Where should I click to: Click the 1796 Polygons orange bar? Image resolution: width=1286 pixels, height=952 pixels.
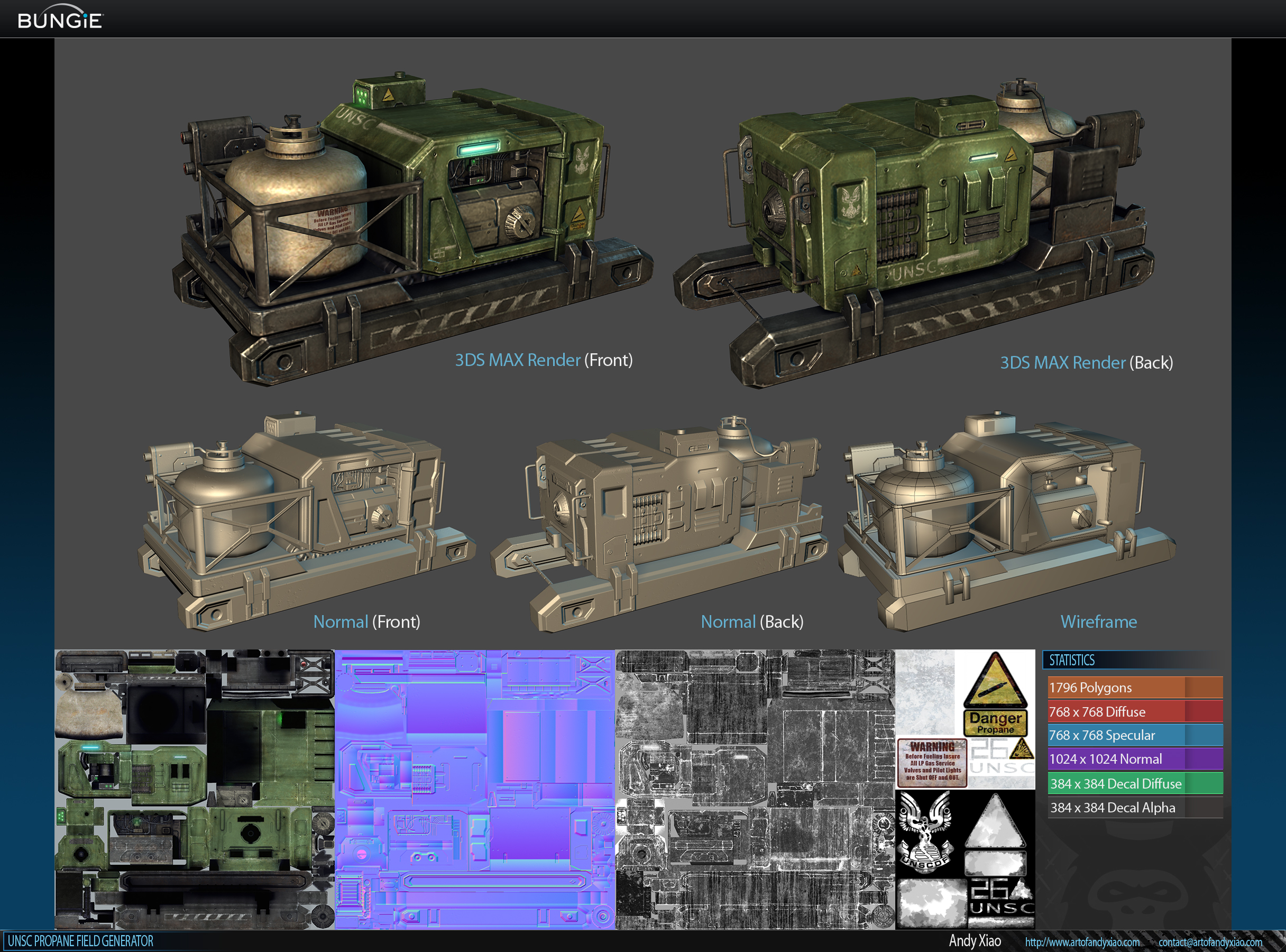pos(1135,688)
